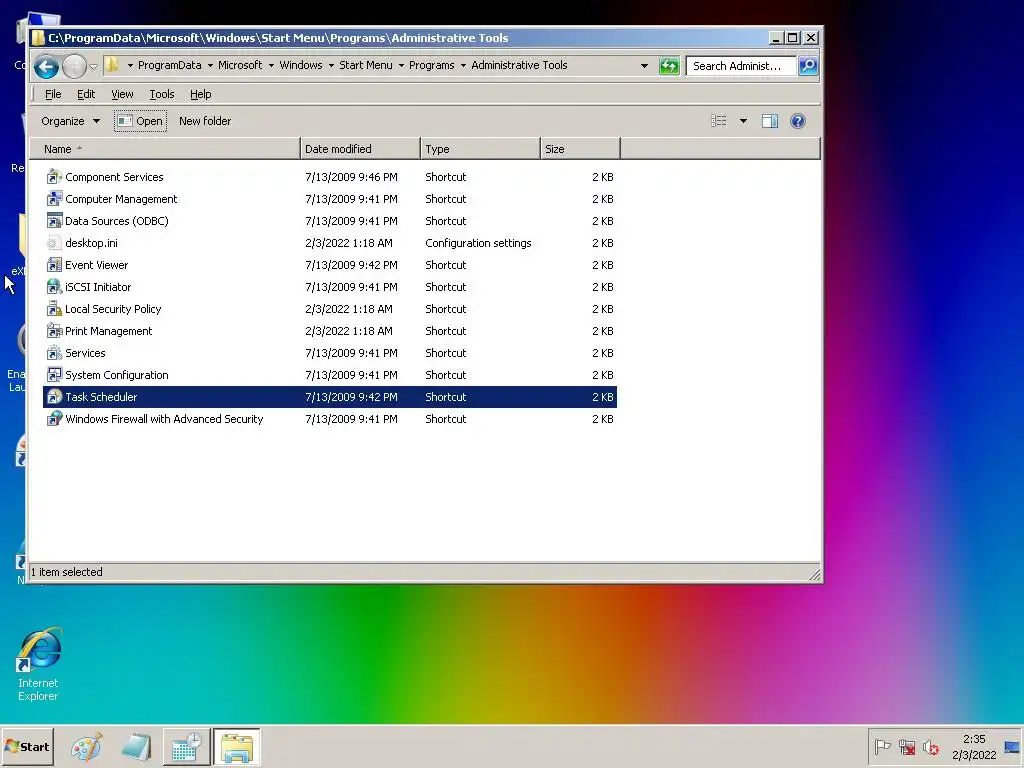Expand dropdown arrow after Start Menu breadcrumb
1024x768 pixels.
(x=401, y=65)
